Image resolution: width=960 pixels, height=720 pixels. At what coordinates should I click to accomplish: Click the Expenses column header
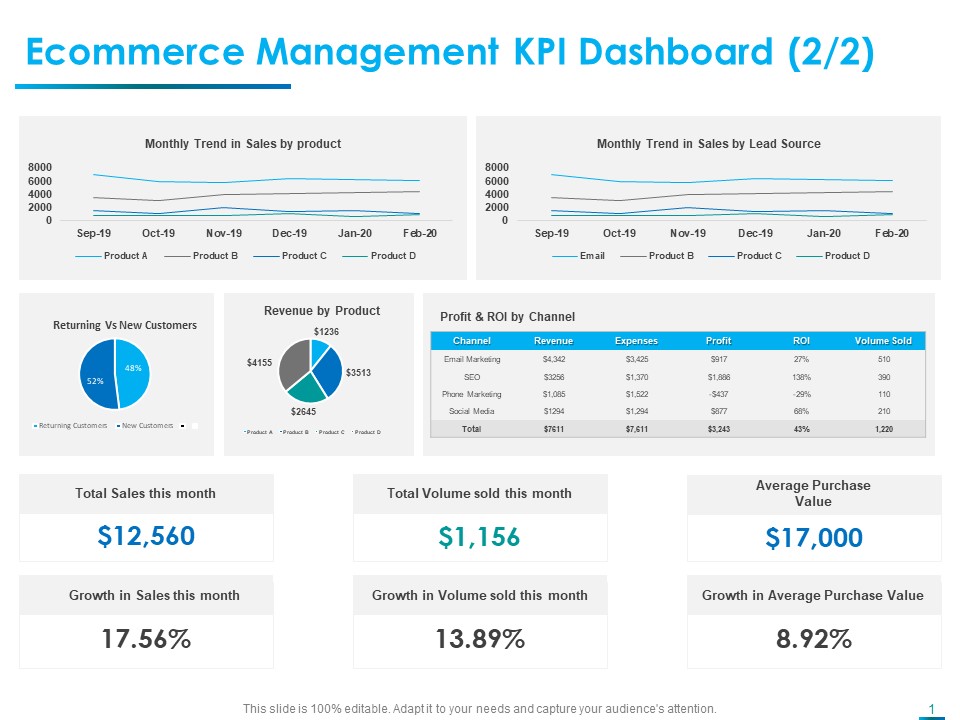[x=636, y=341]
